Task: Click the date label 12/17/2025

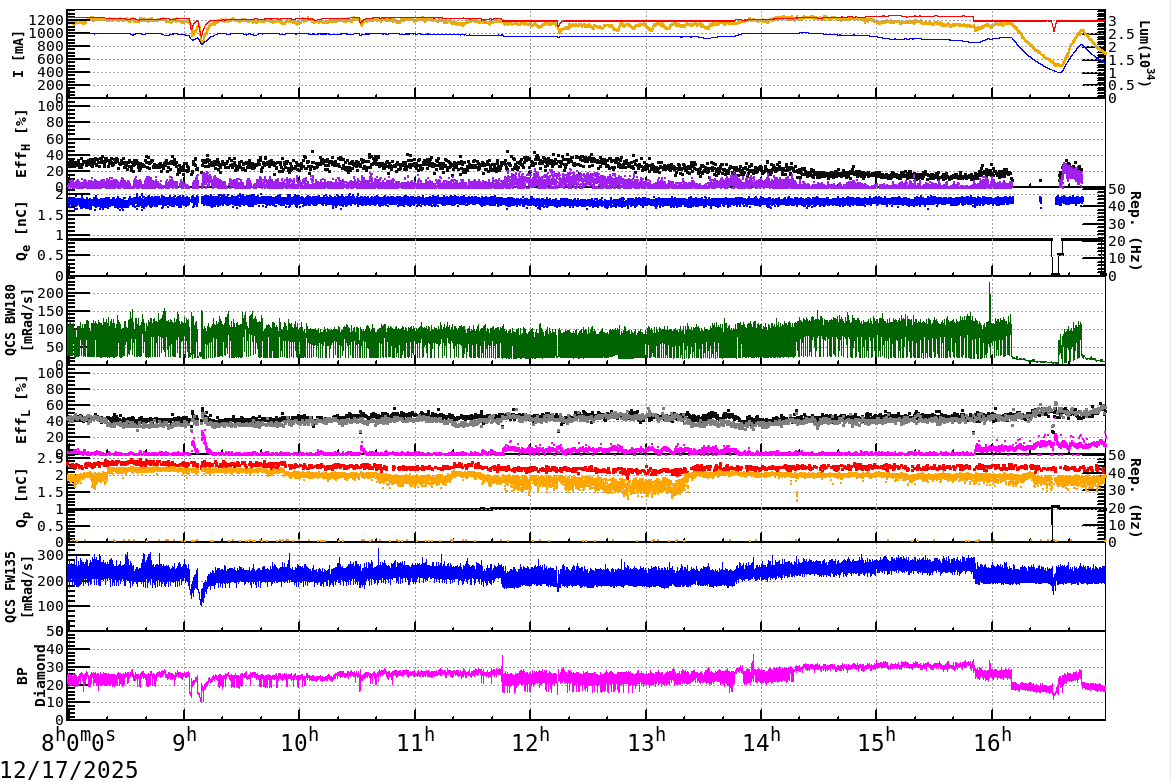Action: pyautogui.click(x=68, y=768)
